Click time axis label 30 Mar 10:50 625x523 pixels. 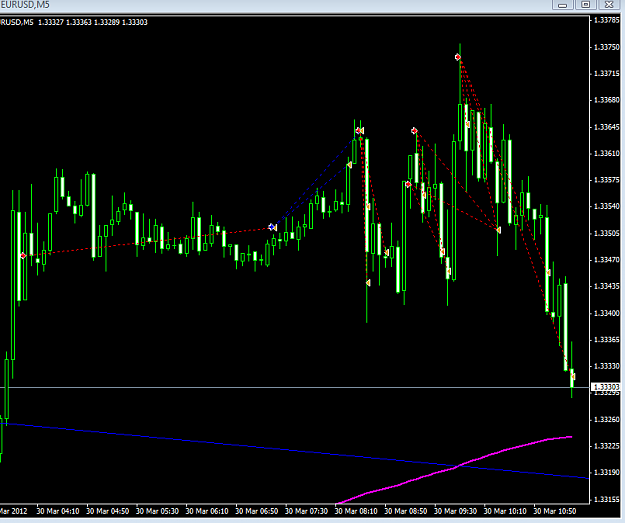(x=555, y=511)
